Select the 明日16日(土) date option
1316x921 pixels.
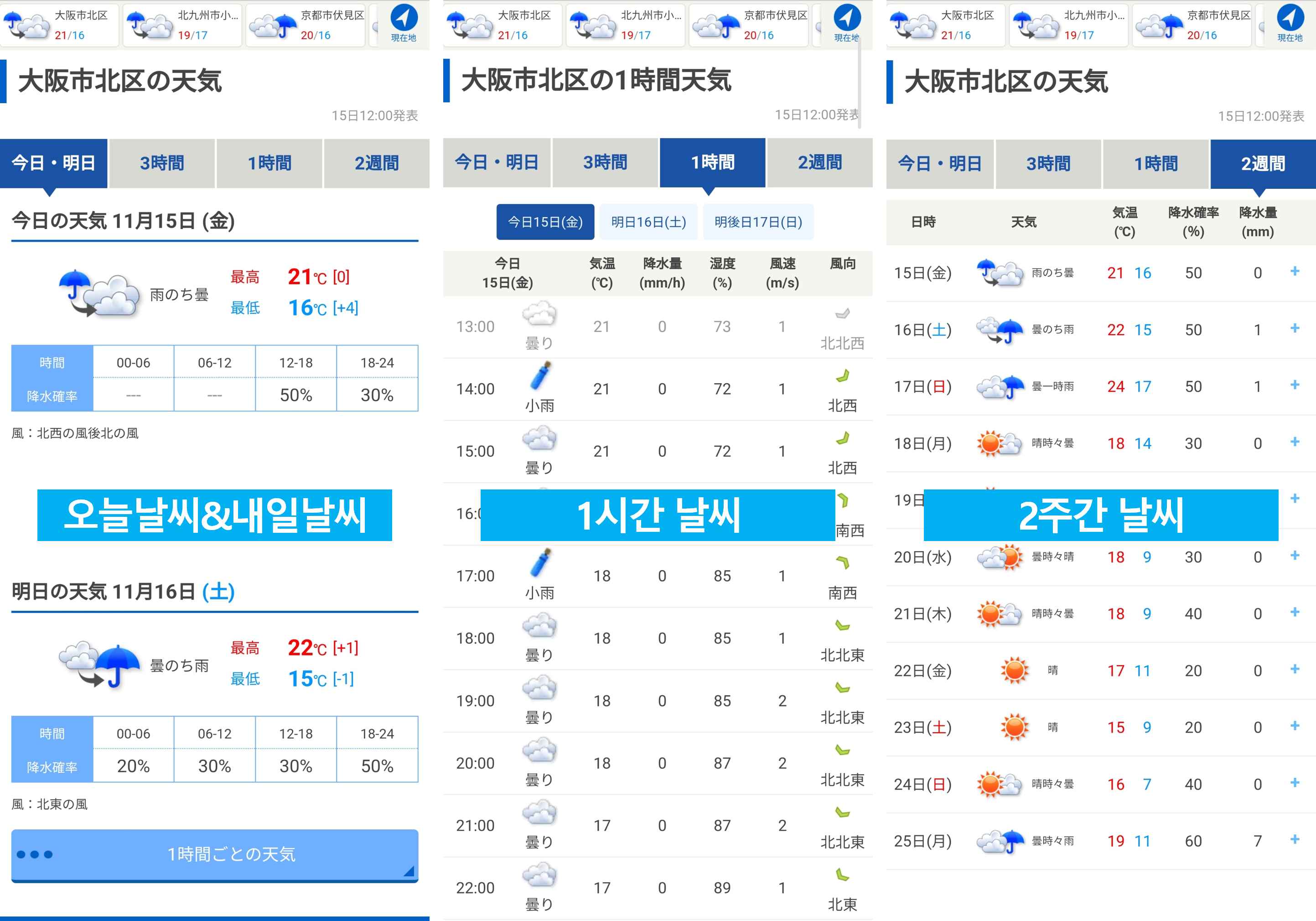click(648, 222)
